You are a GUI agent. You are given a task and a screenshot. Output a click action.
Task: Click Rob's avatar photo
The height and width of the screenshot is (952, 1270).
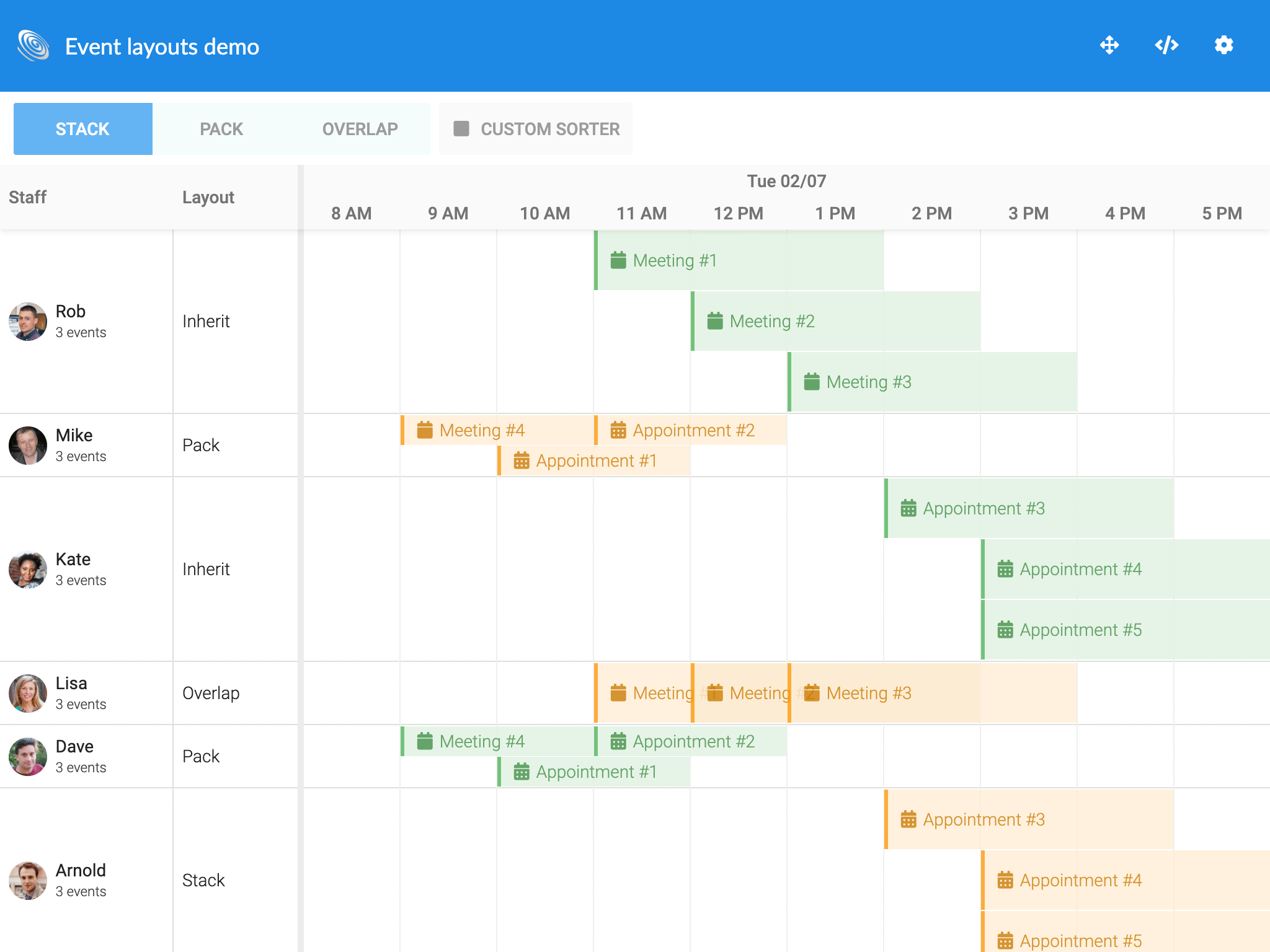point(28,322)
